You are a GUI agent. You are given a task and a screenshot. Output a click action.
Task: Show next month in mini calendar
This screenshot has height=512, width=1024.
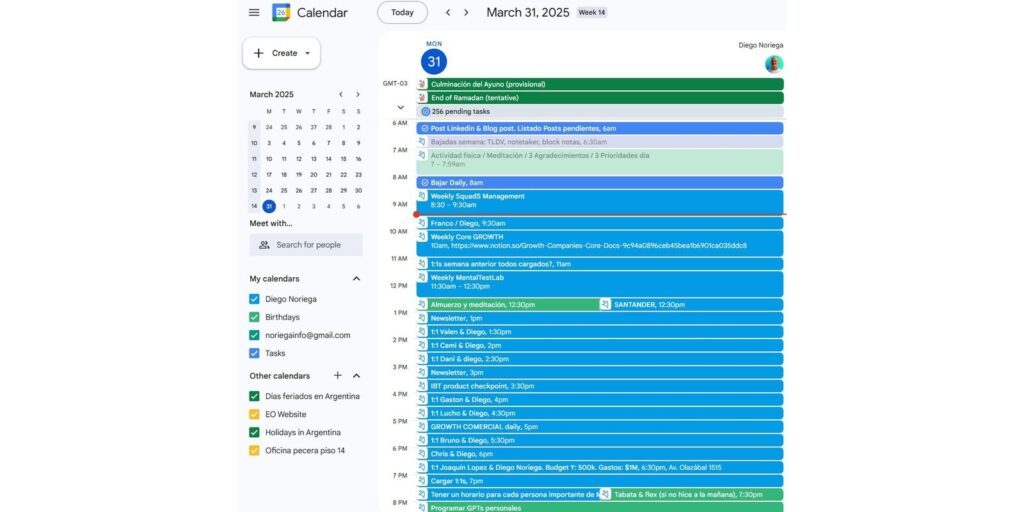(358, 95)
